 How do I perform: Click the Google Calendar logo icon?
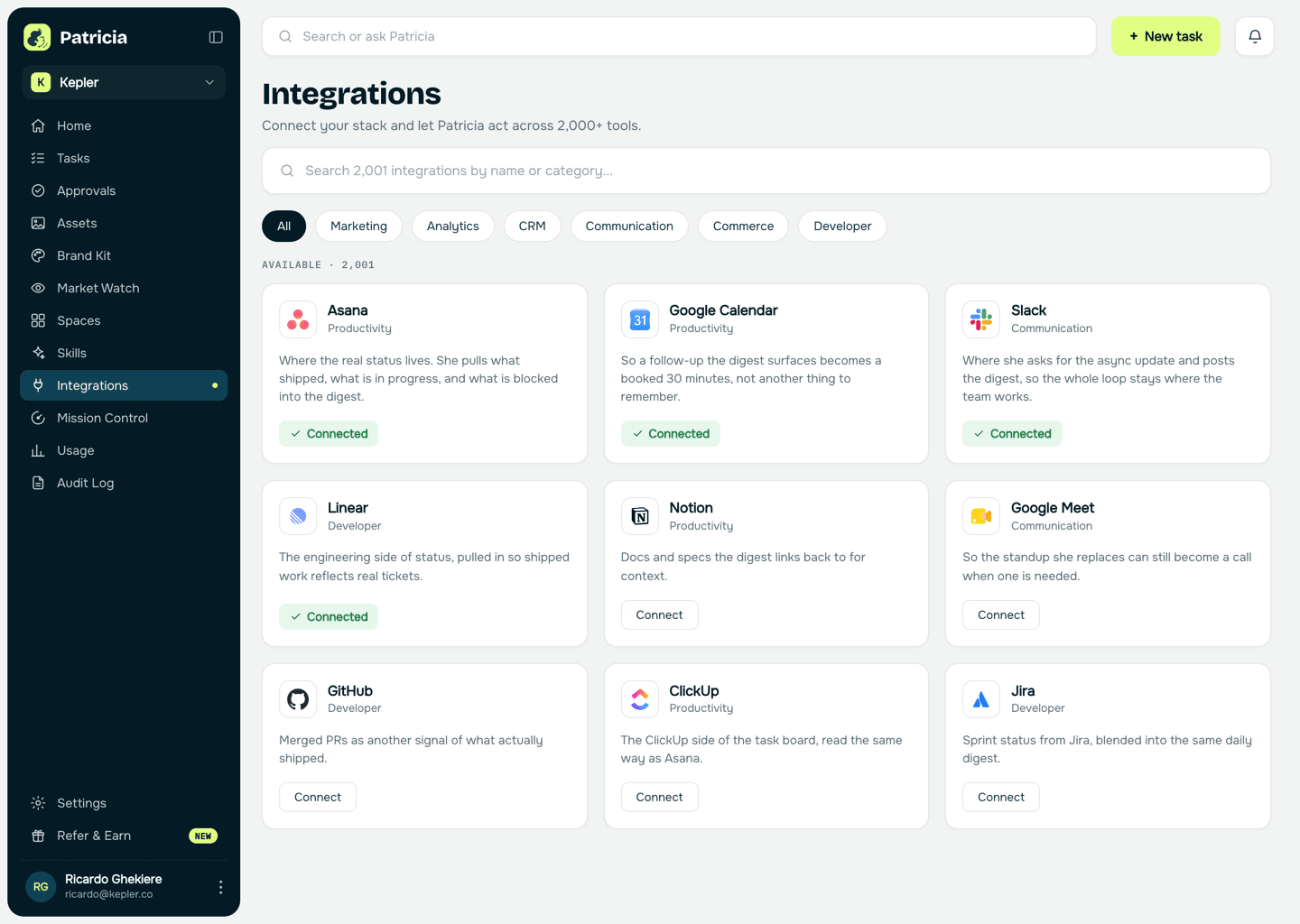point(640,319)
